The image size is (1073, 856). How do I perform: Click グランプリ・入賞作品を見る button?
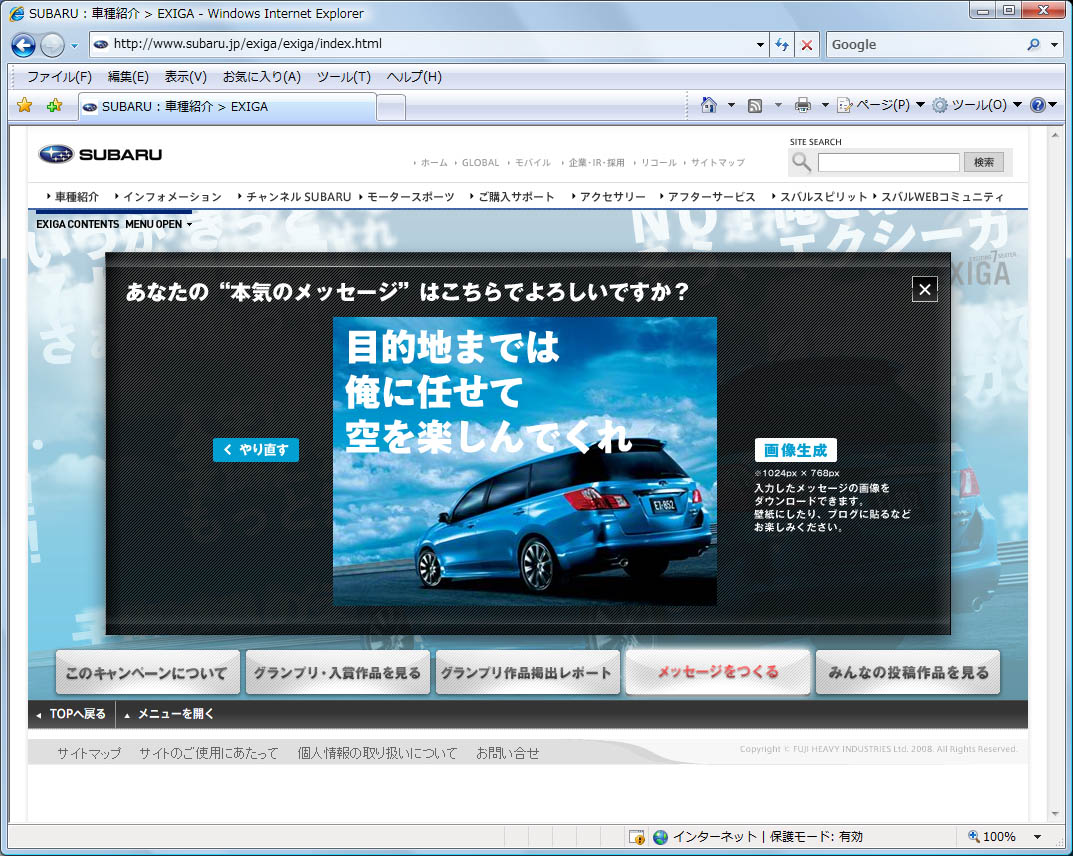[x=337, y=673]
